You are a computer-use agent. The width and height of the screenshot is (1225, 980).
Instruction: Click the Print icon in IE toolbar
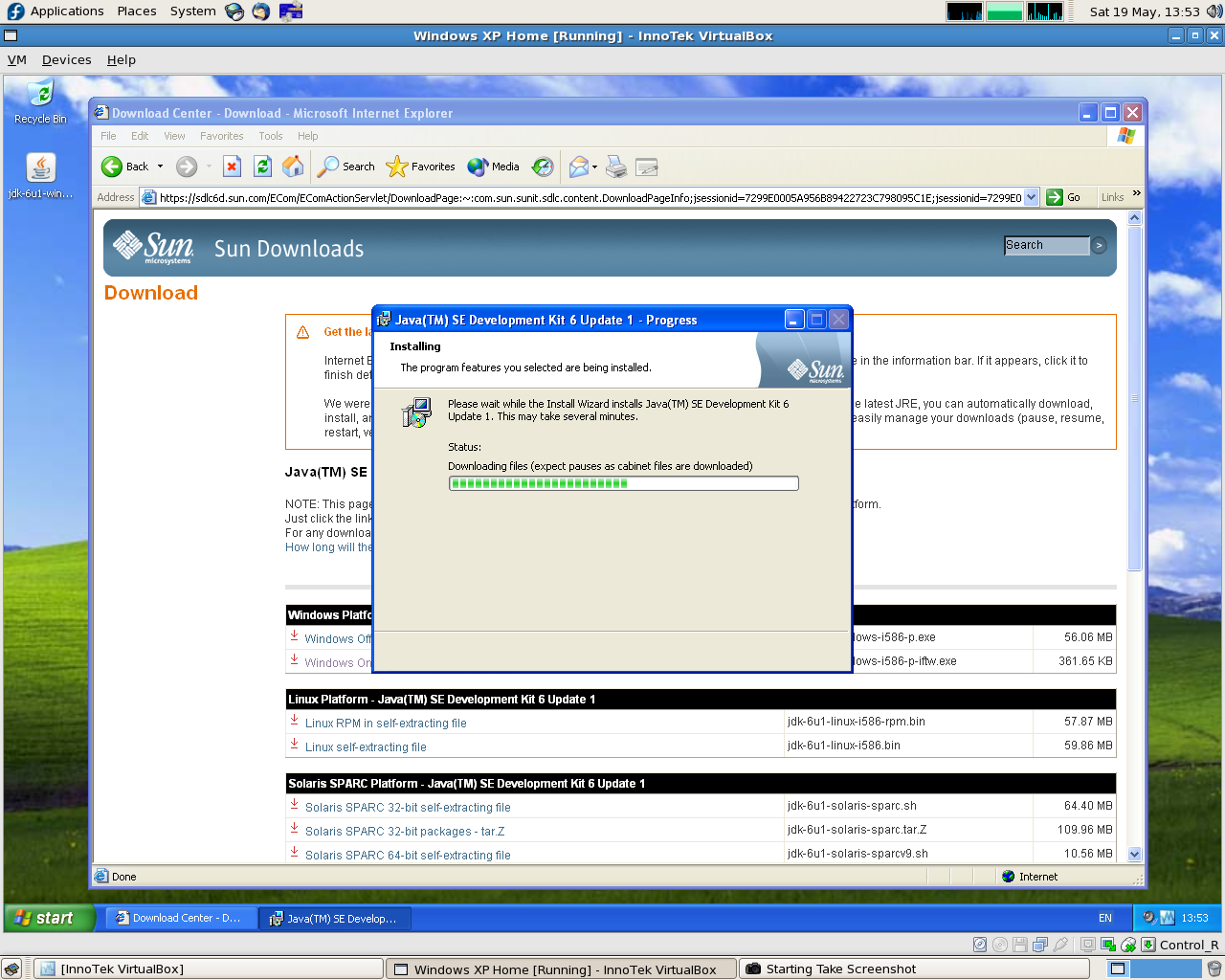coord(616,167)
